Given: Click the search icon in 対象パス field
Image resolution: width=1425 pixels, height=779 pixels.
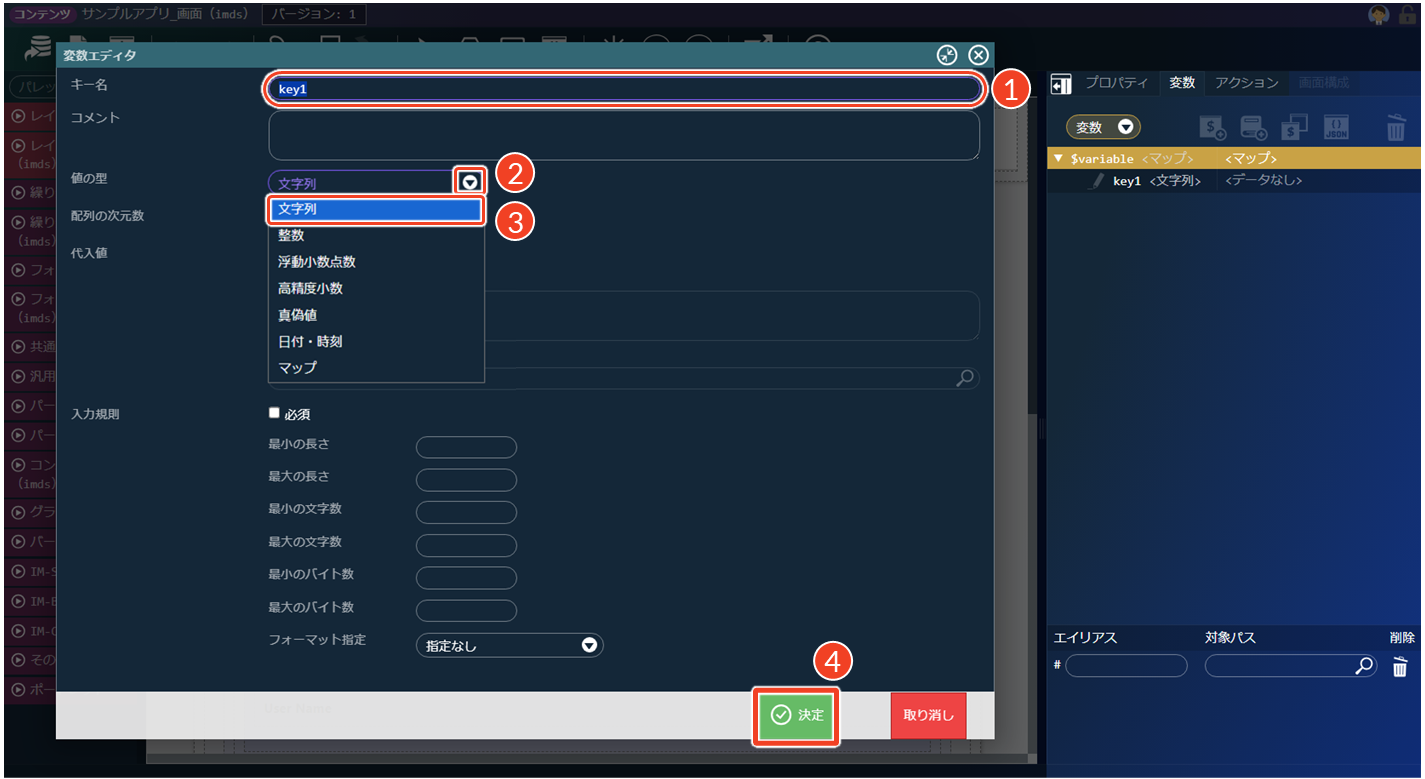Looking at the screenshot, I should [1364, 666].
